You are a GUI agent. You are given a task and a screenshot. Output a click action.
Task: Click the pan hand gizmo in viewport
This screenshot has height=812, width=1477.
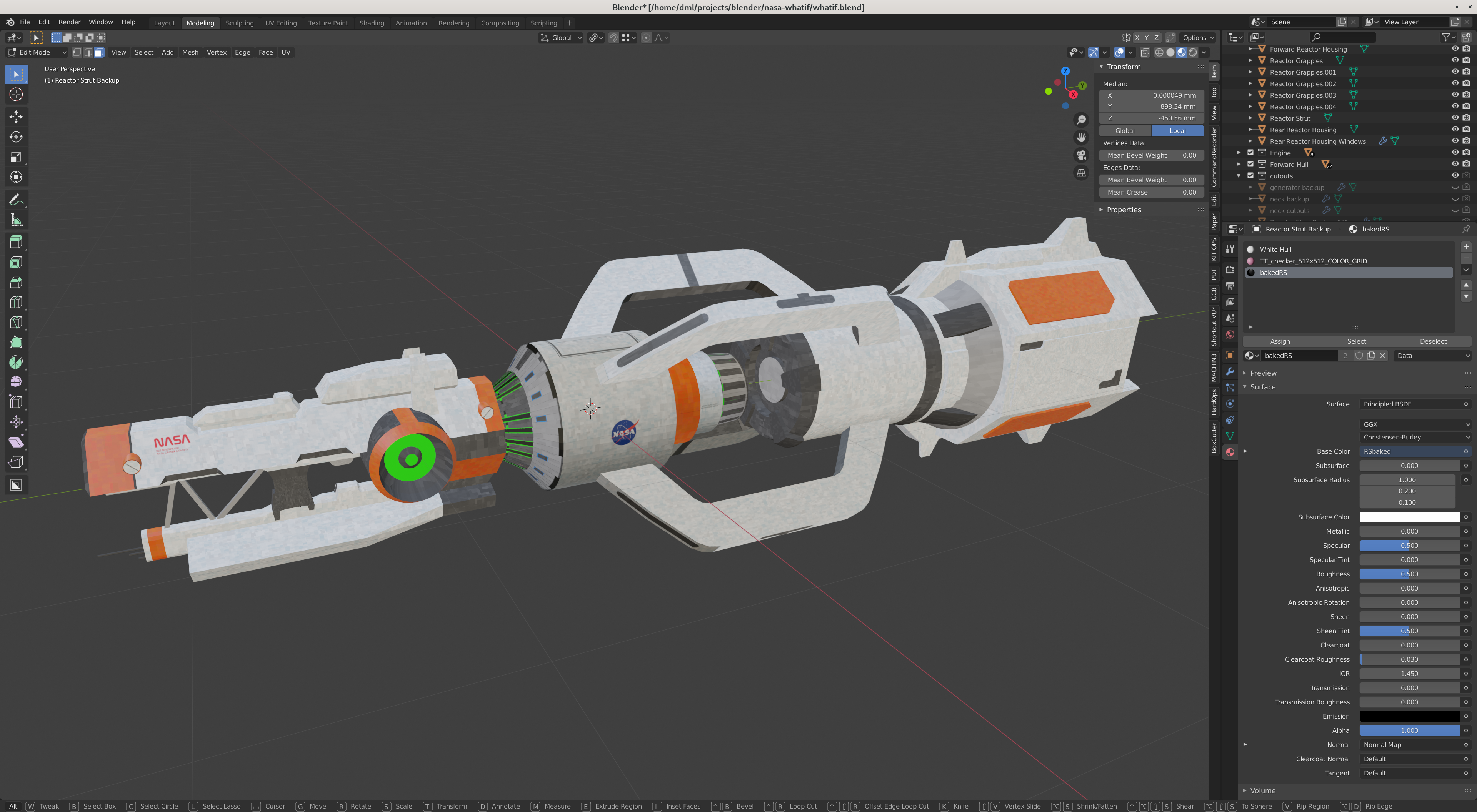(1081, 138)
